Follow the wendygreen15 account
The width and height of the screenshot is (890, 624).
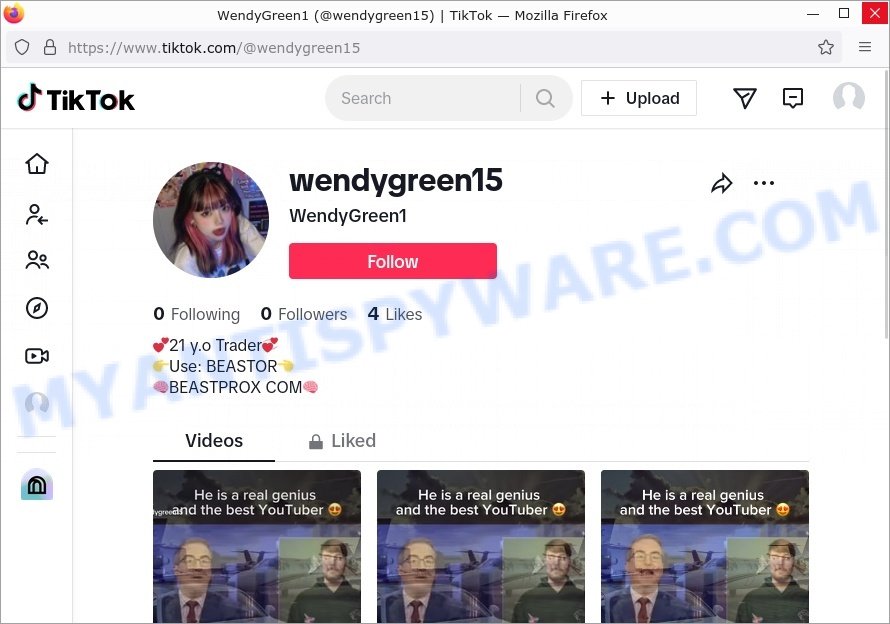(x=393, y=261)
